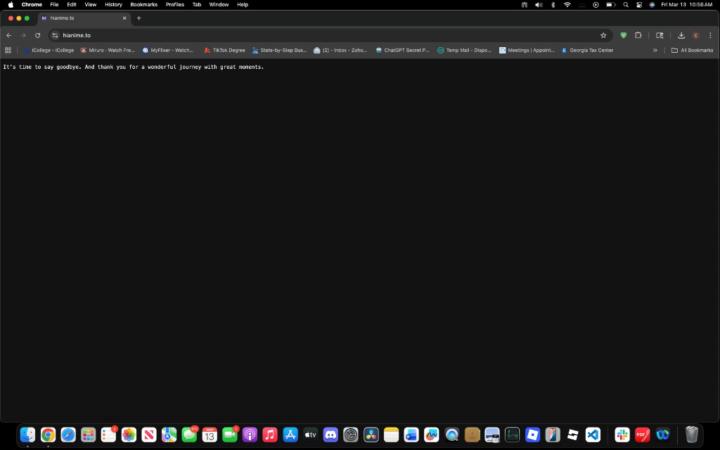Open Chrome downloads icon
720x450 pixels.
click(681, 35)
